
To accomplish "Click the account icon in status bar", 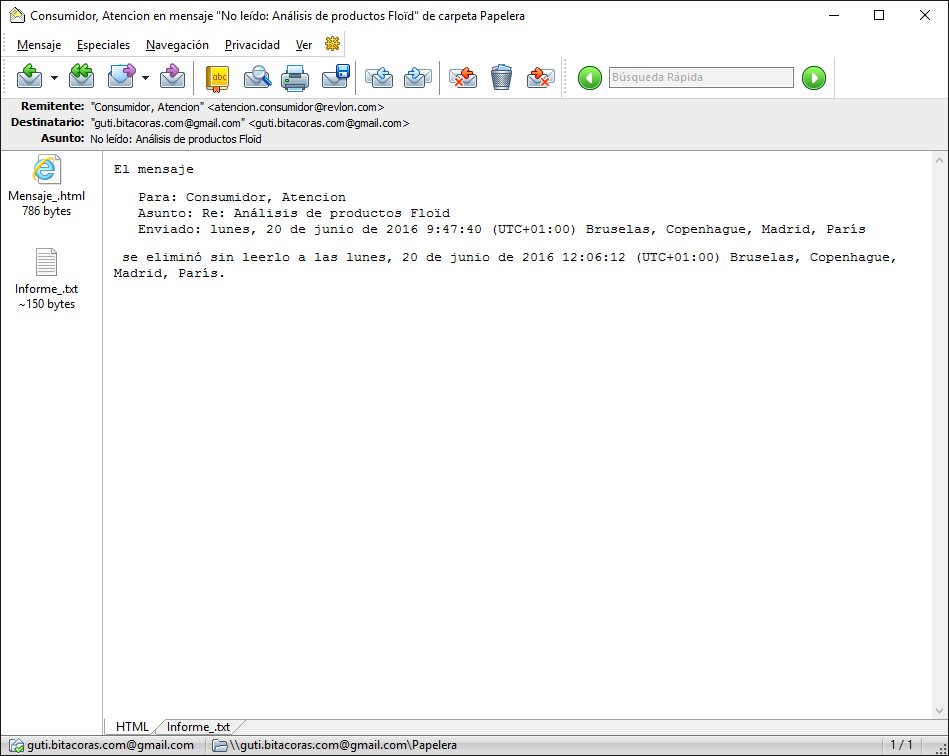I will tap(17, 745).
